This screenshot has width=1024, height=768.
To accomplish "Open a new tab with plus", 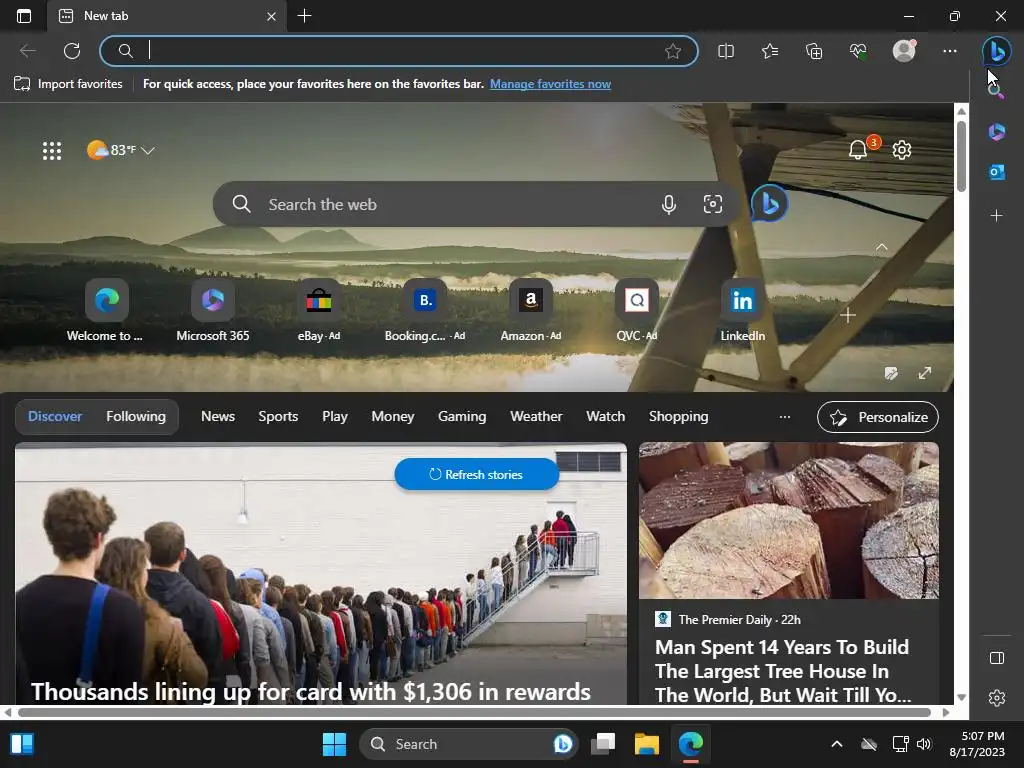I will 304,16.
